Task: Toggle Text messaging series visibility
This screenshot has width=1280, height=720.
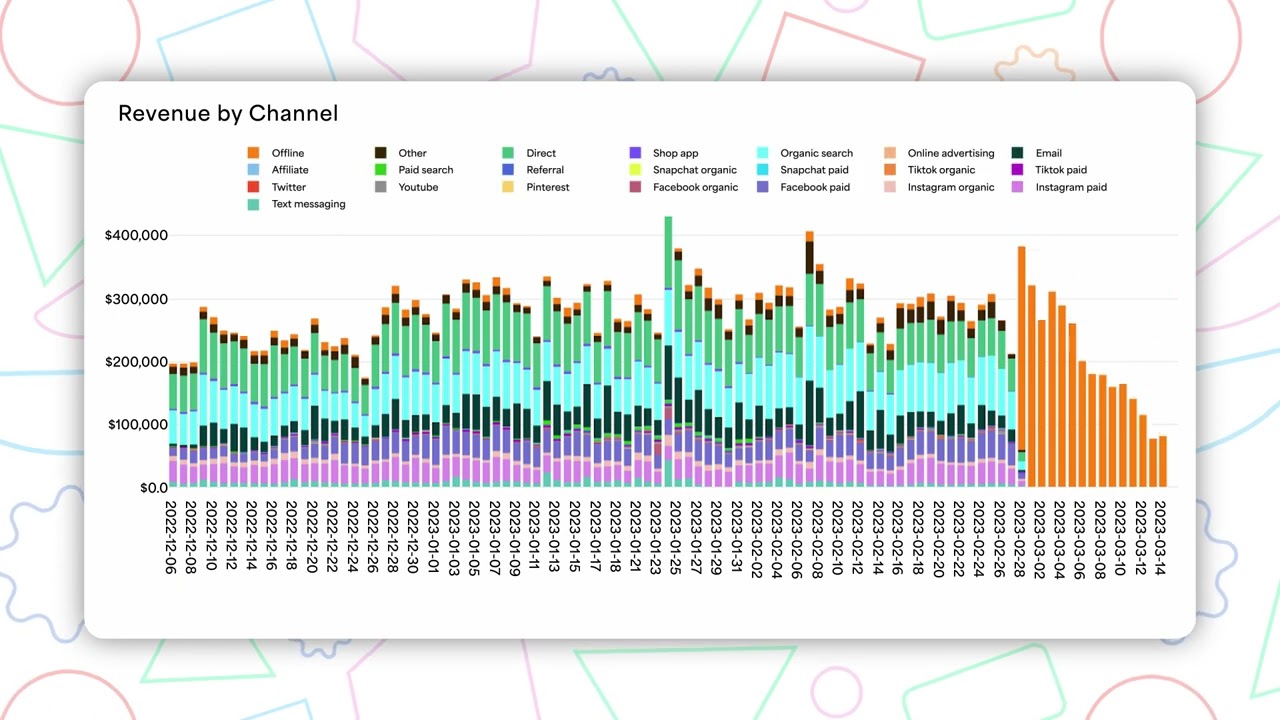Action: point(255,204)
